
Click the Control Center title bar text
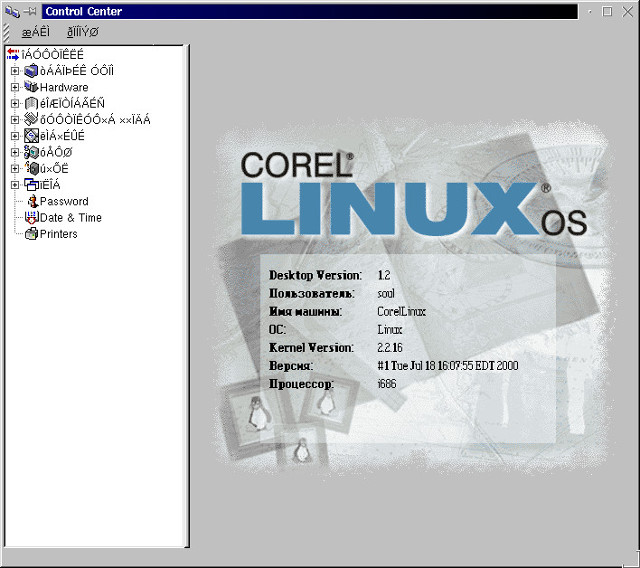point(84,11)
